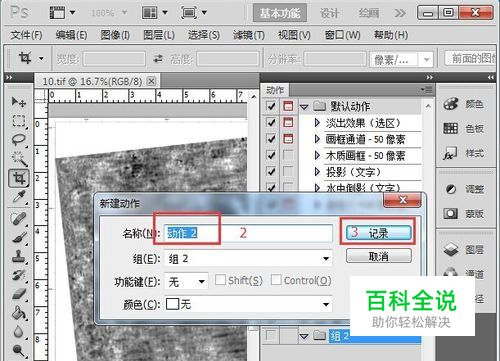Click the 名称 action name field
This screenshot has width=500, height=361.
point(248,233)
